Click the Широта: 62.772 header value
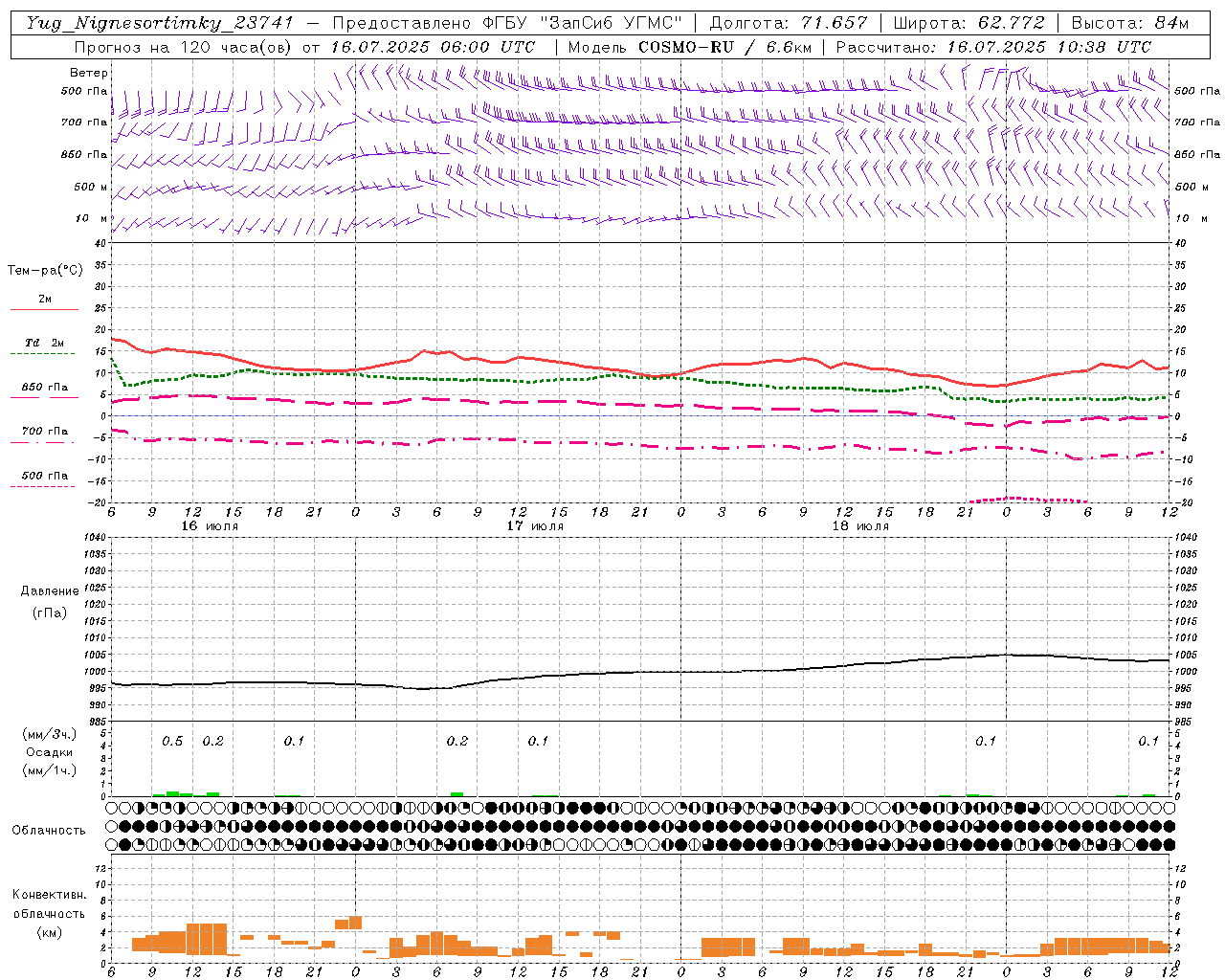Screen dimensions: 1225x980 click(x=969, y=23)
